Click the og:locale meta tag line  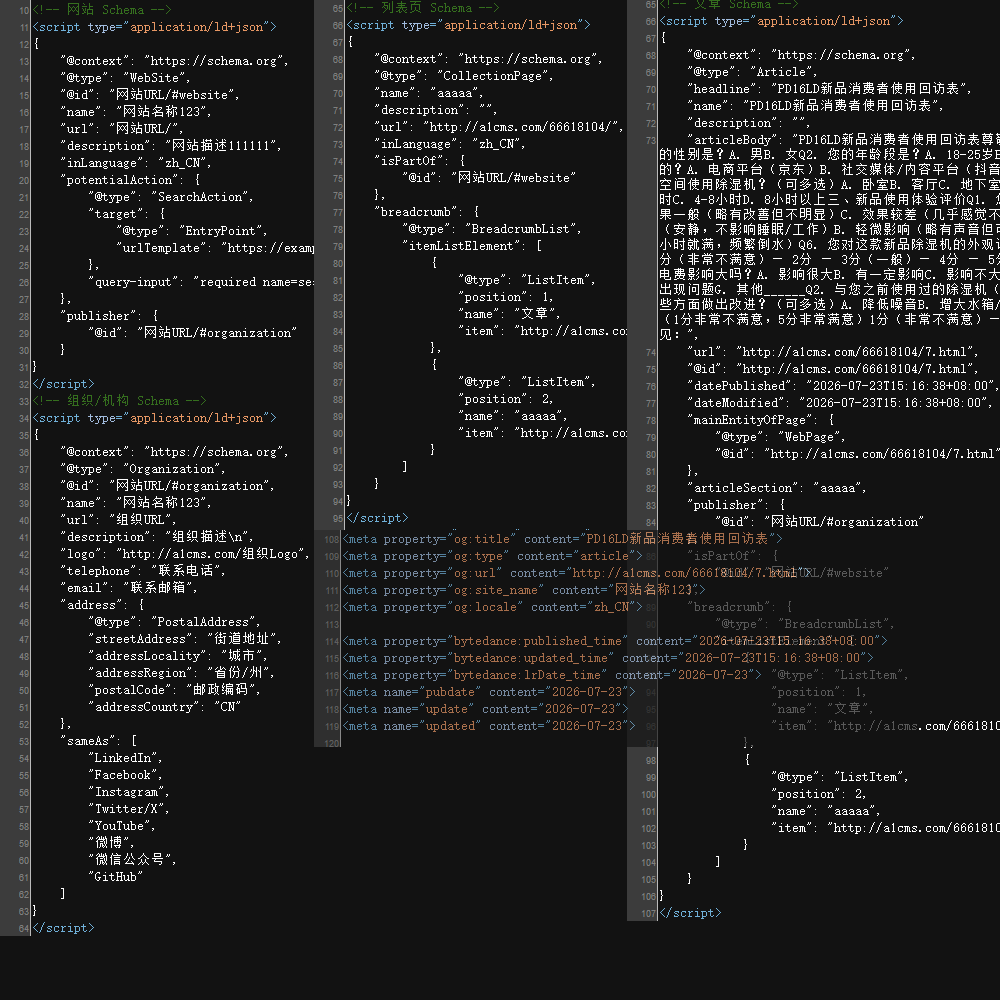click(492, 607)
